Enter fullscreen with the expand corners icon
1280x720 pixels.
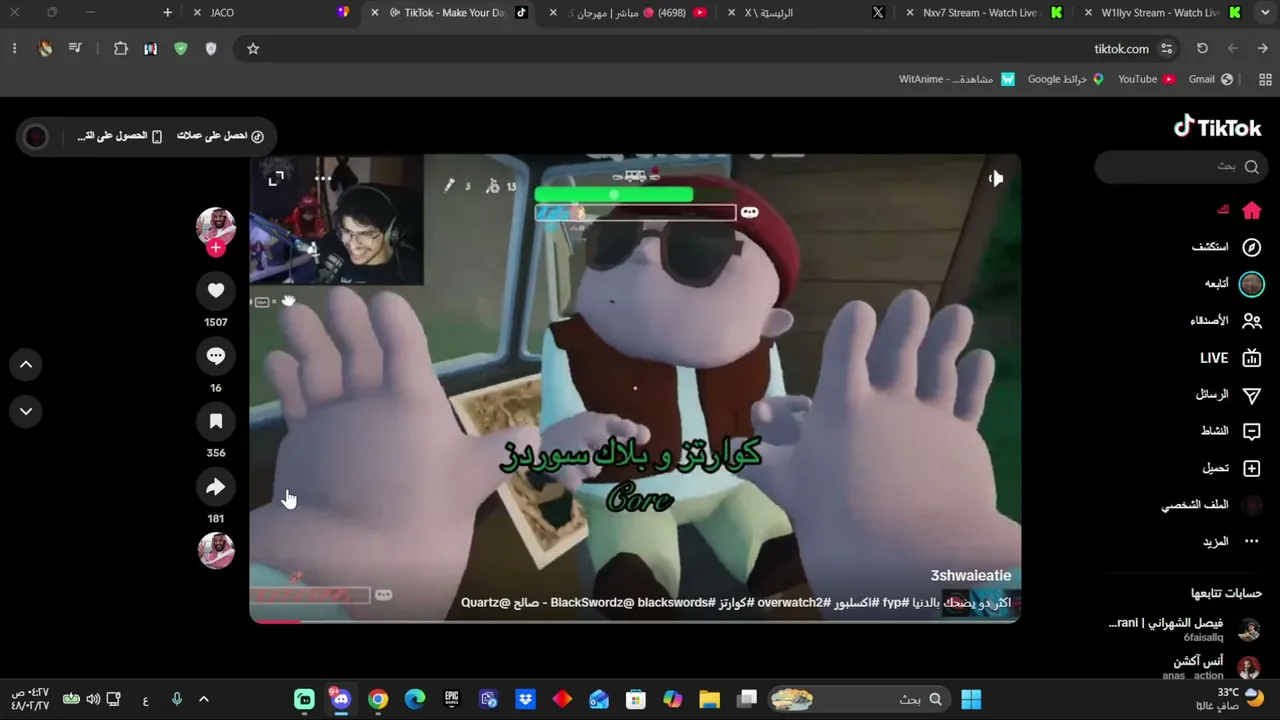(276, 178)
